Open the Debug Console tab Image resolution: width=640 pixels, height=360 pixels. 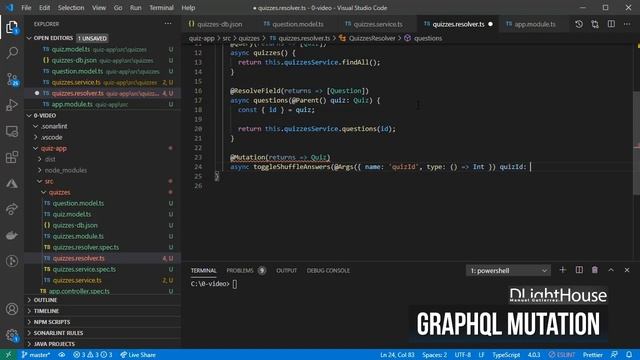coord(328,271)
